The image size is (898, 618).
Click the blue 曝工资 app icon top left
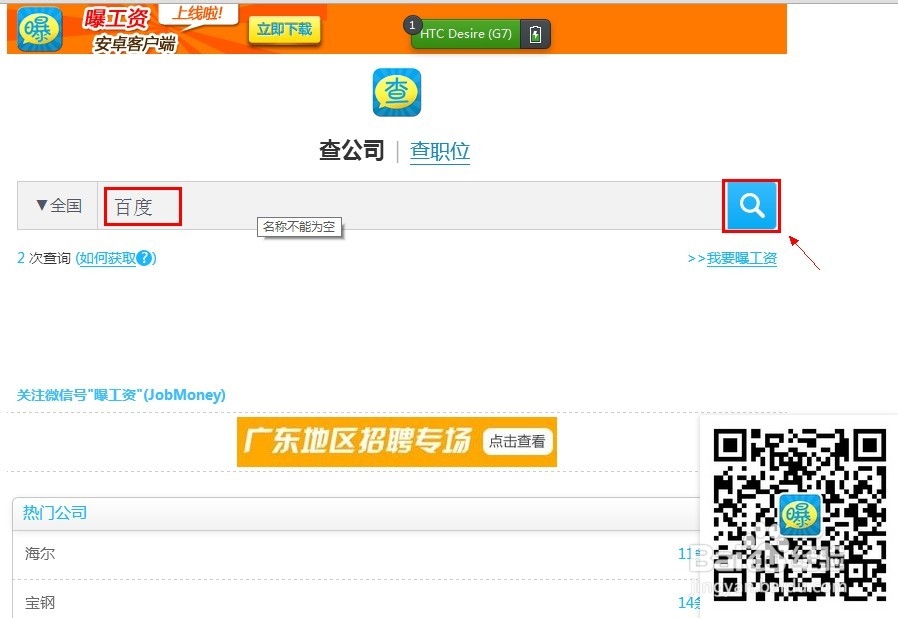(38, 30)
